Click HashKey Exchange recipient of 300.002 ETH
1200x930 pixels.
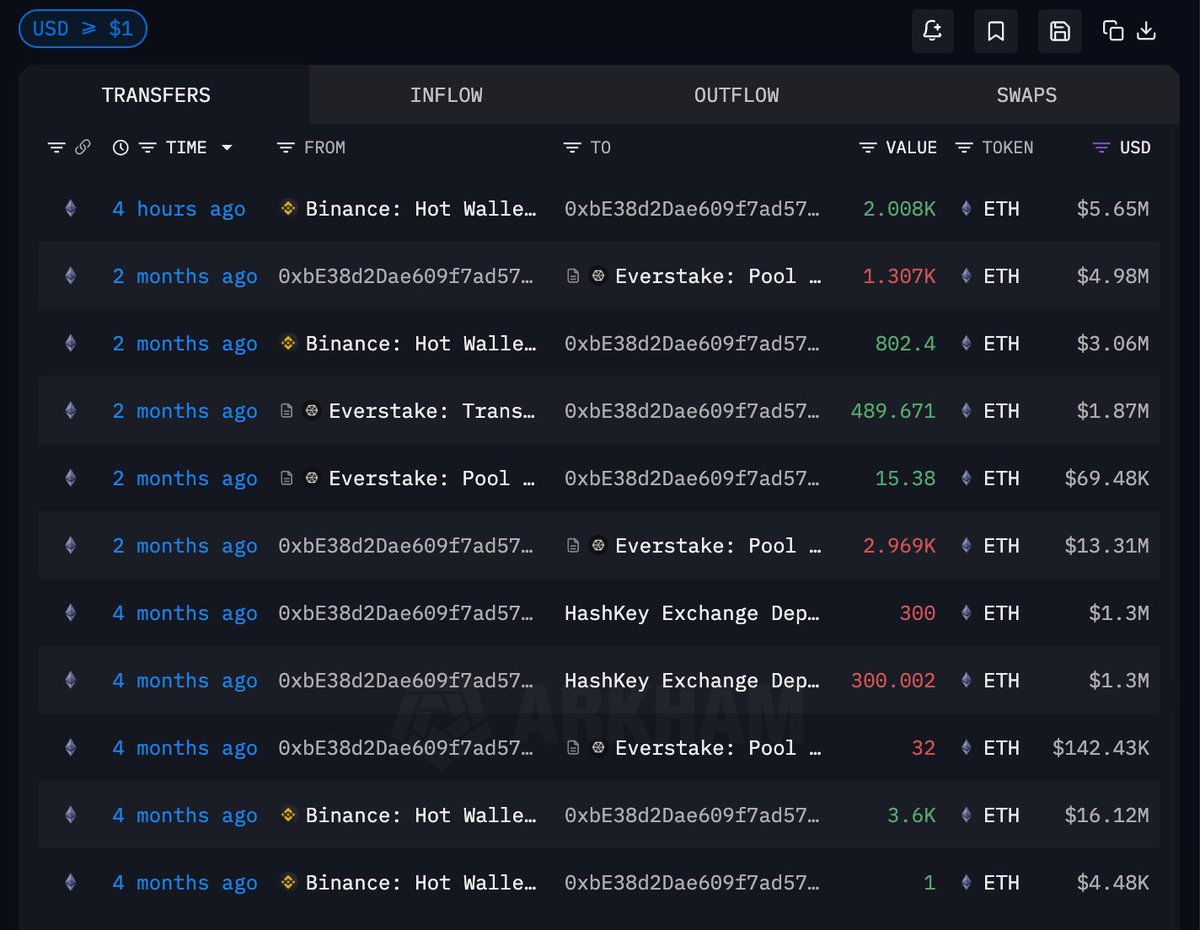click(x=692, y=681)
